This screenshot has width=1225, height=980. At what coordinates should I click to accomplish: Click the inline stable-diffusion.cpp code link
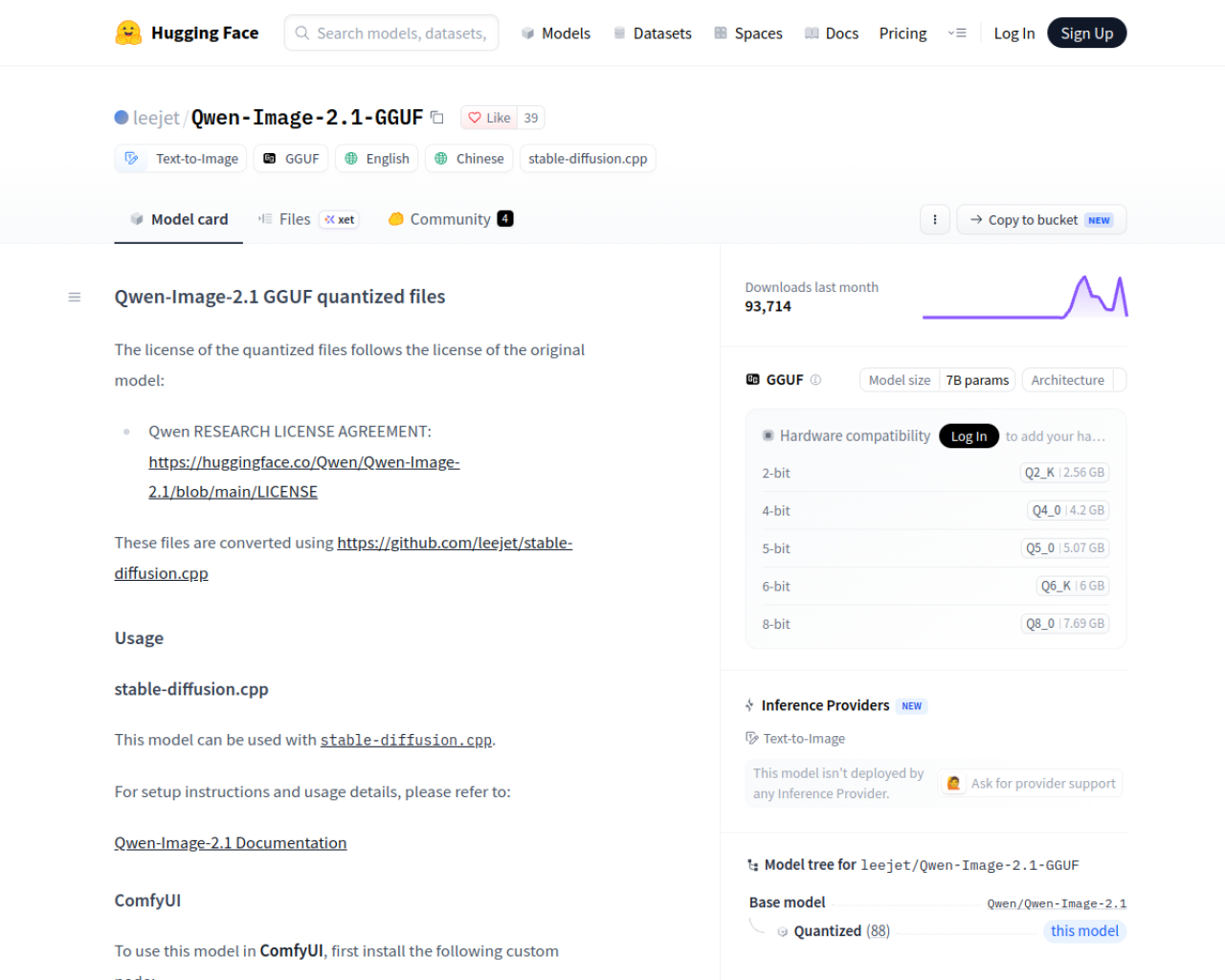tap(406, 740)
